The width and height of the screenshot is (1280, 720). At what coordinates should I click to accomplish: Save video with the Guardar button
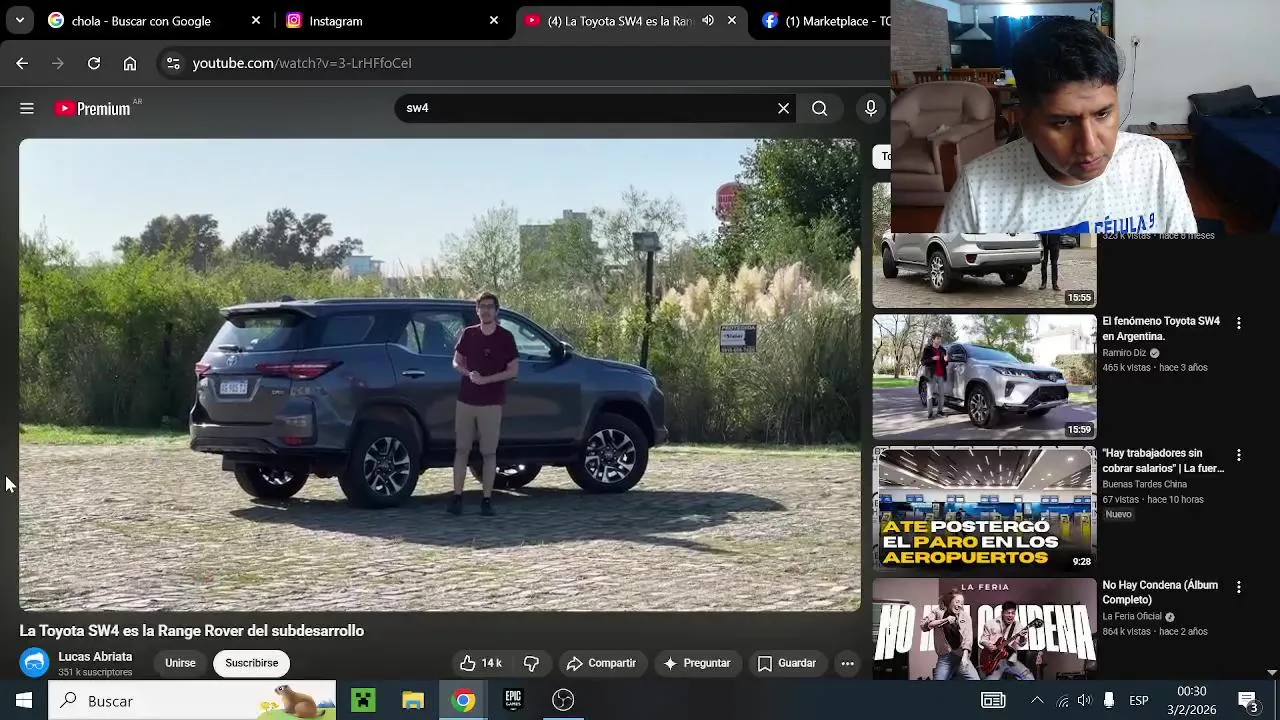(787, 663)
